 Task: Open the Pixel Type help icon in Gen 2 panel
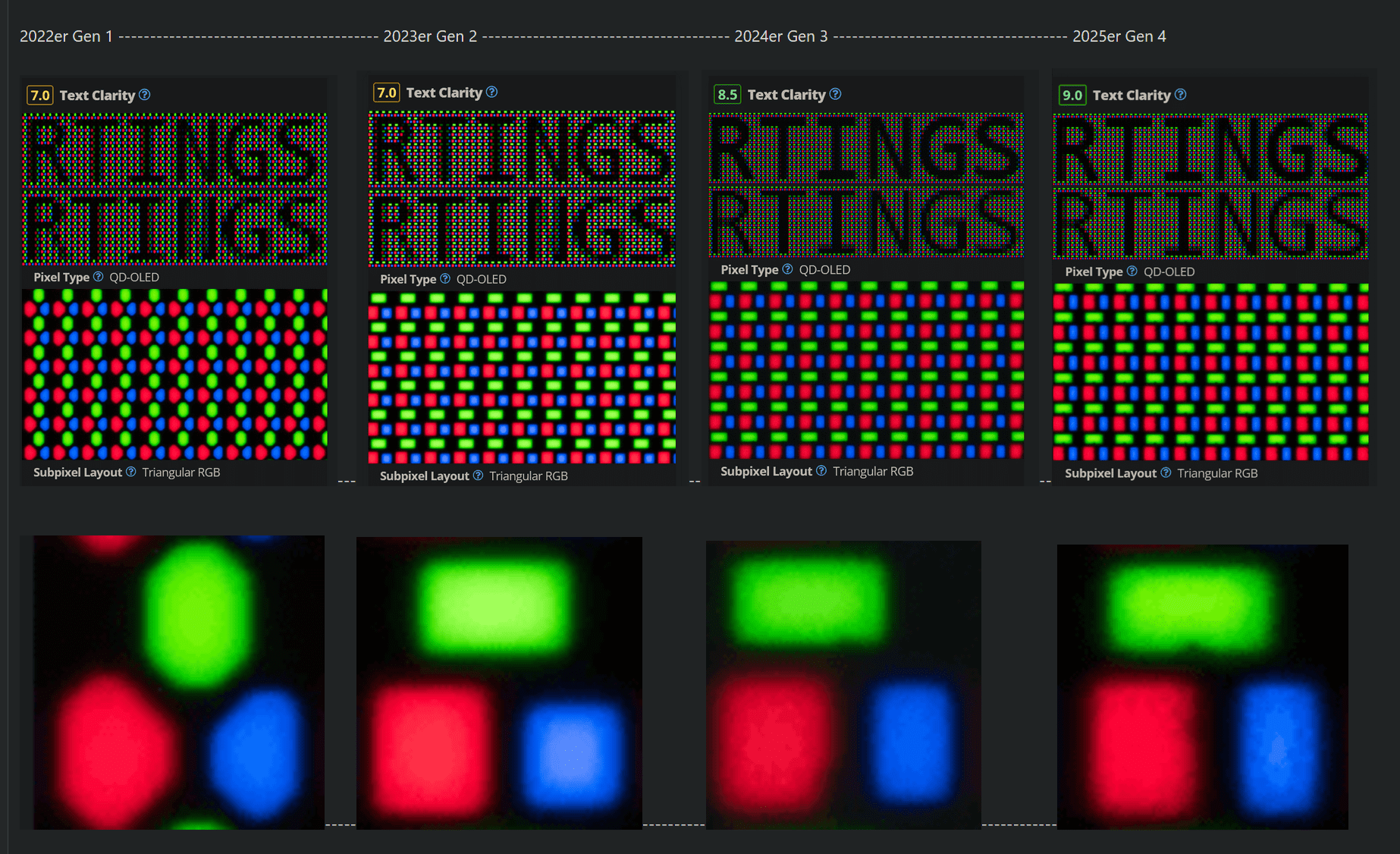445,279
